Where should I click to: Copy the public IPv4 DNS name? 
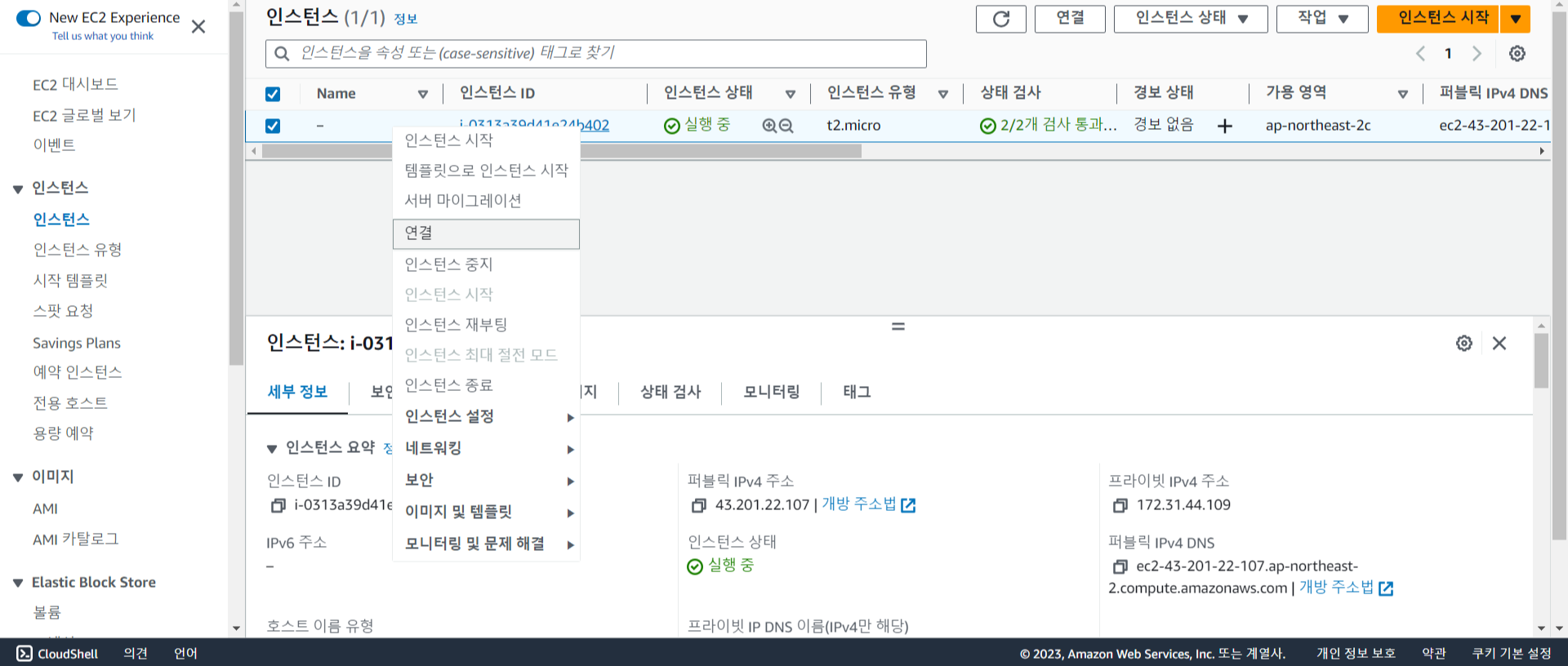coord(1120,566)
